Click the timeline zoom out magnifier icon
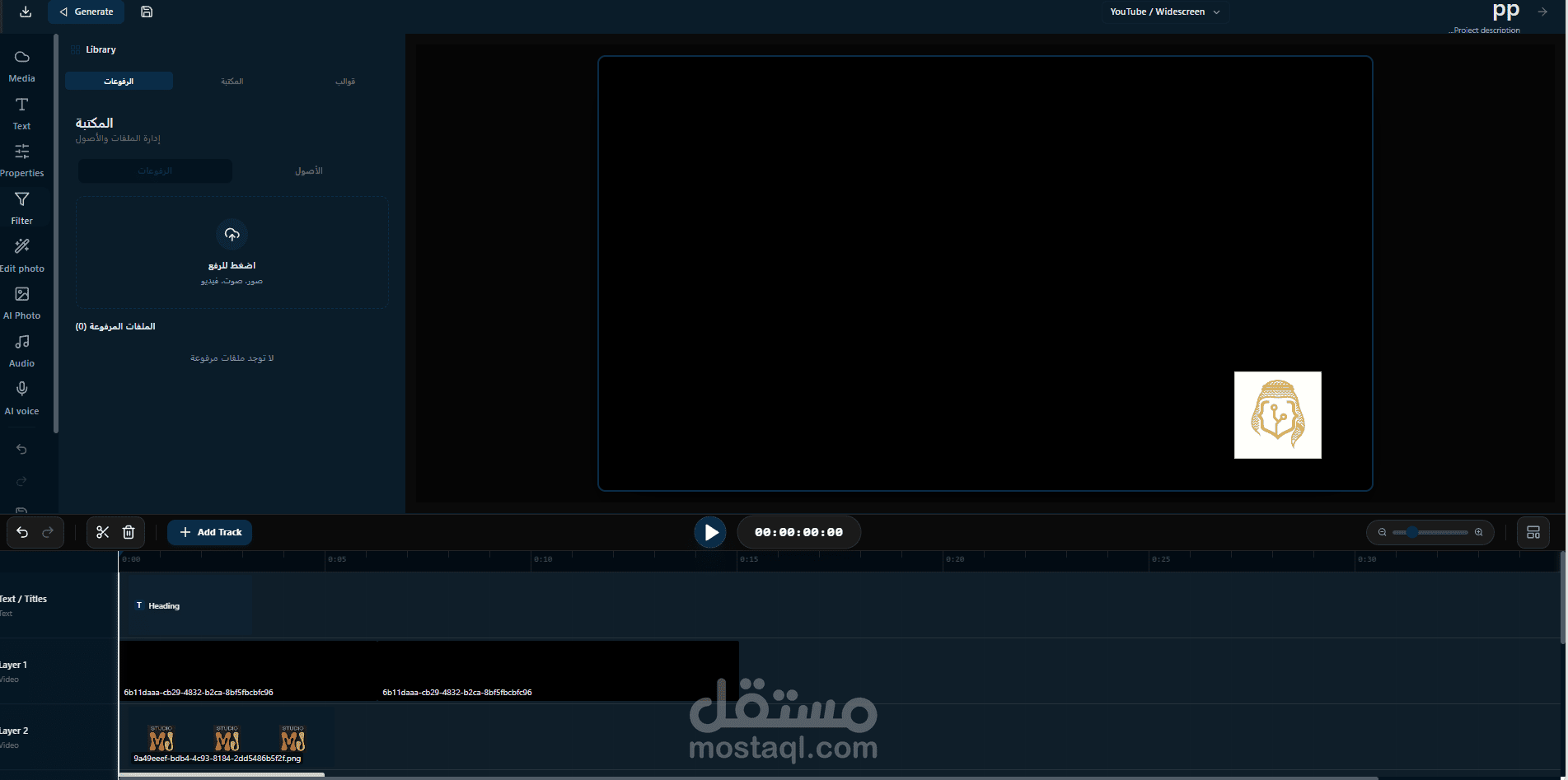The image size is (1568, 780). point(1383,532)
